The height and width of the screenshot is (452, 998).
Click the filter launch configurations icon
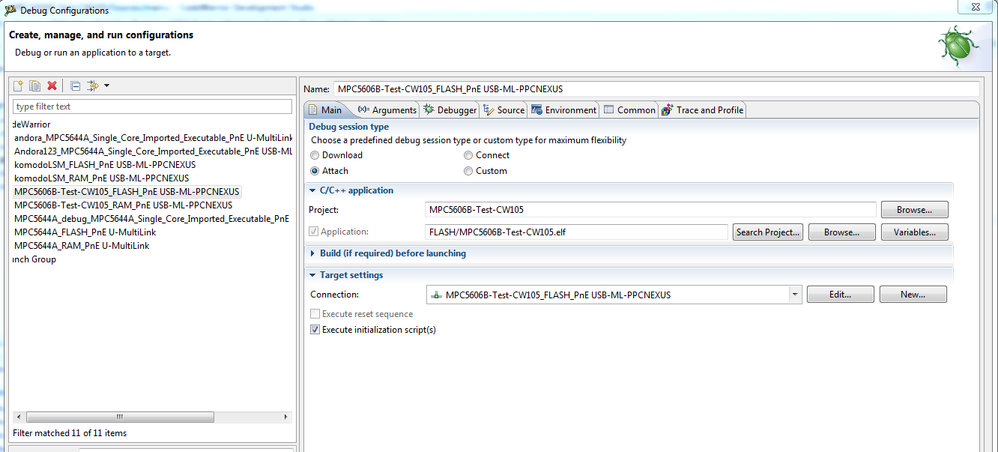[92, 86]
